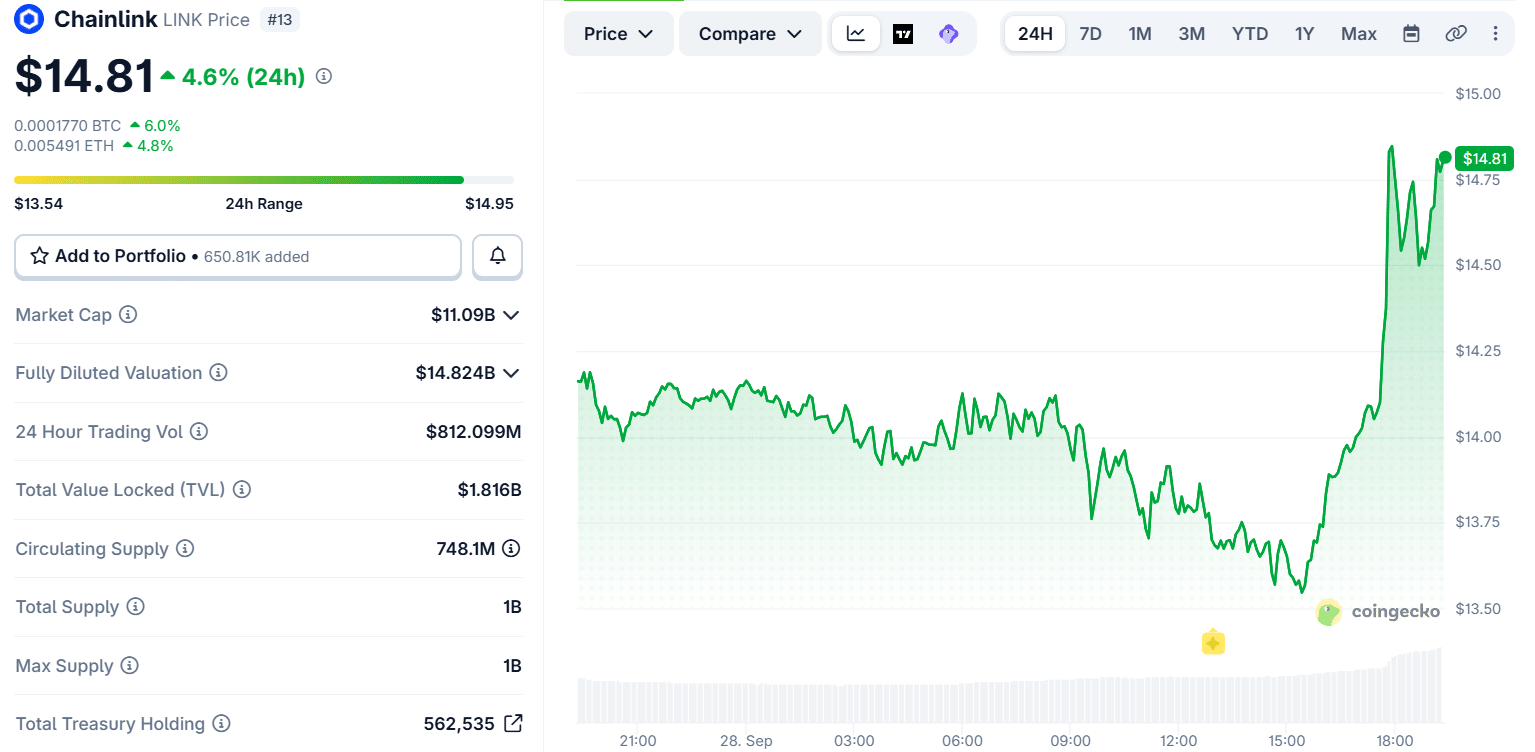Copy chart link icon

(1456, 34)
